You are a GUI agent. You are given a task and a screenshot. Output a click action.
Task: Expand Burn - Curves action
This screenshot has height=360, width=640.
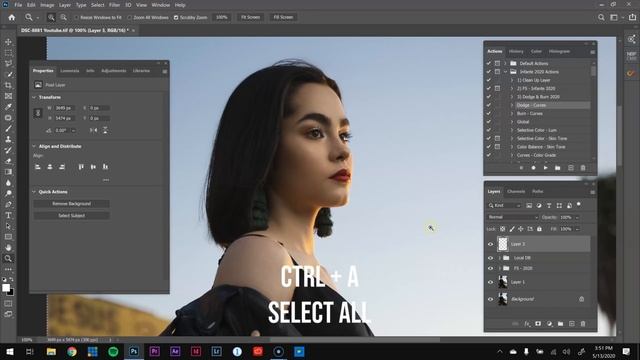point(512,113)
